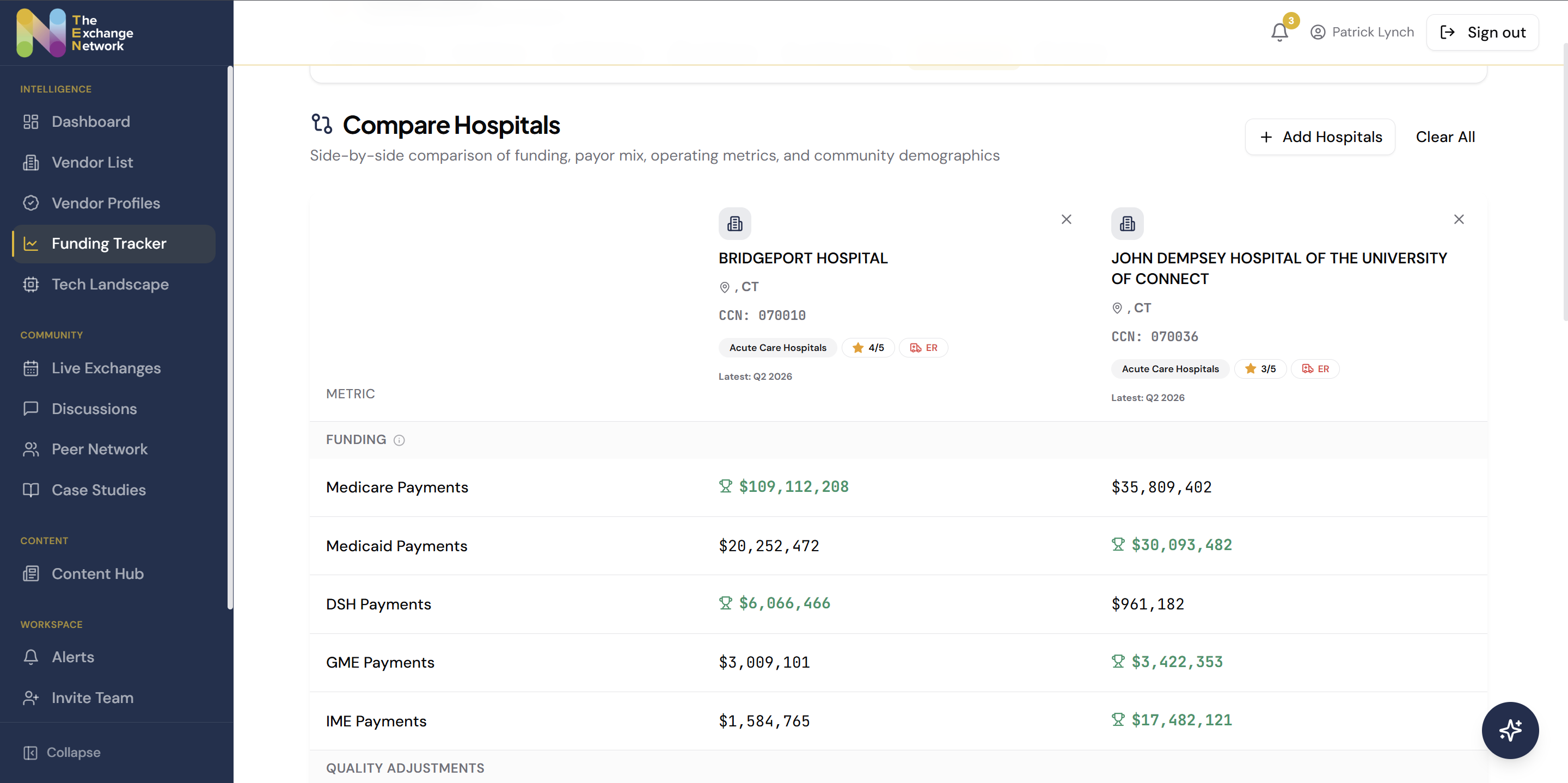Click IME Payments value $17,482,121
The image size is (1568, 783).
[1181, 720]
